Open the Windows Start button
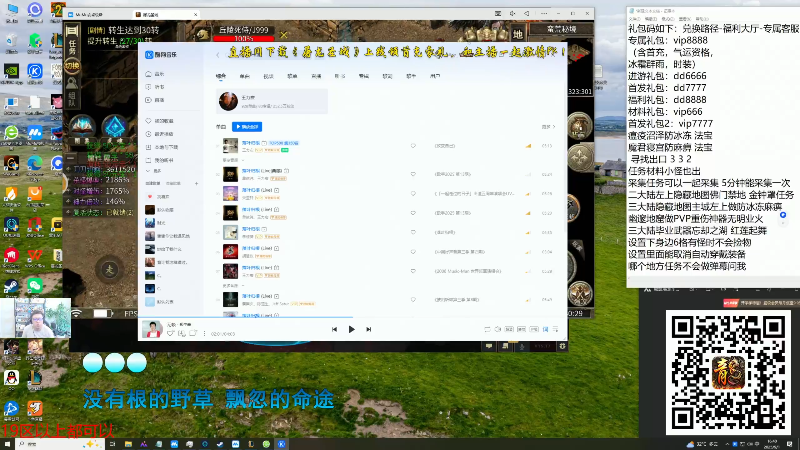 7,444
